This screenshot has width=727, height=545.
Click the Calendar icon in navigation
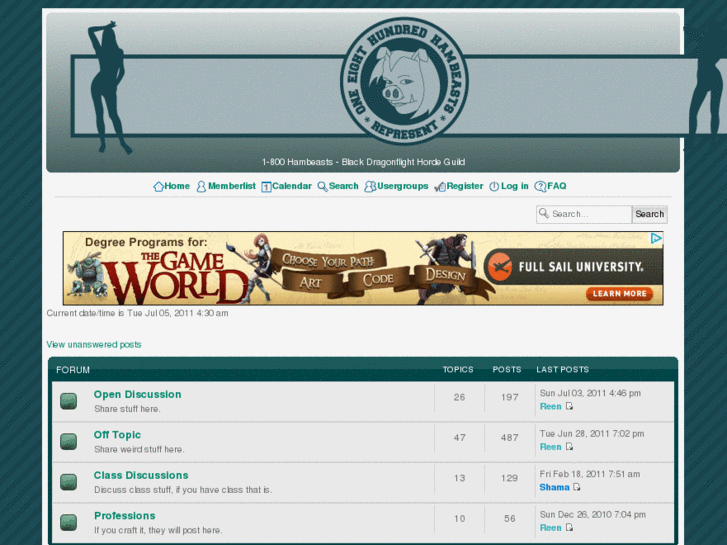[266, 187]
